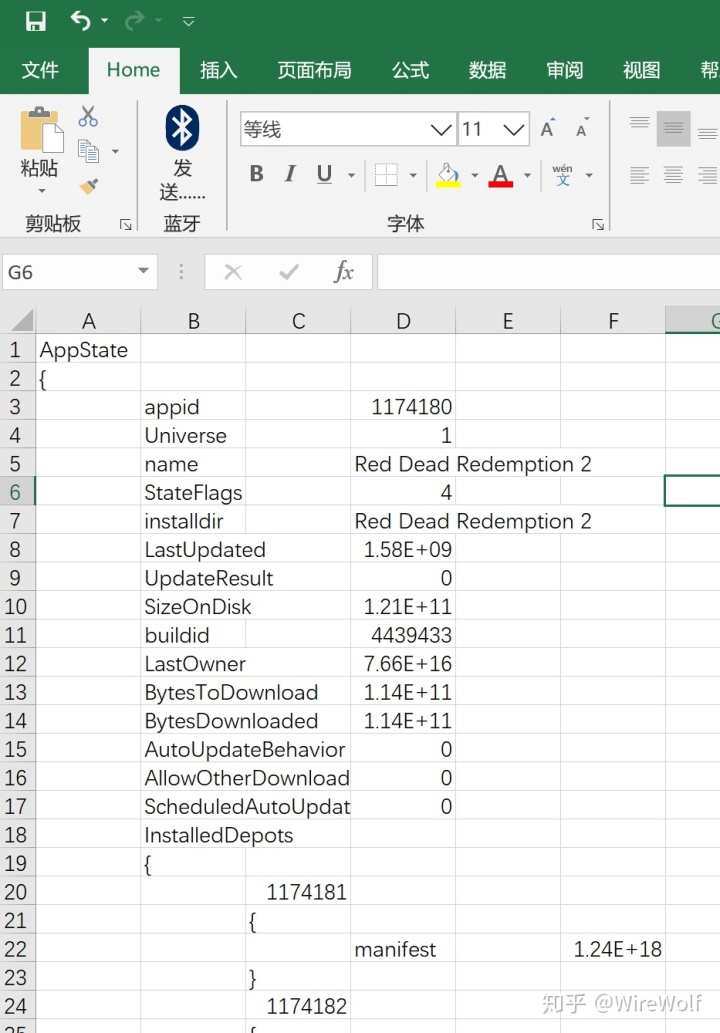Open the fill color dropdown arrow
The width and height of the screenshot is (720, 1033).
[474, 175]
